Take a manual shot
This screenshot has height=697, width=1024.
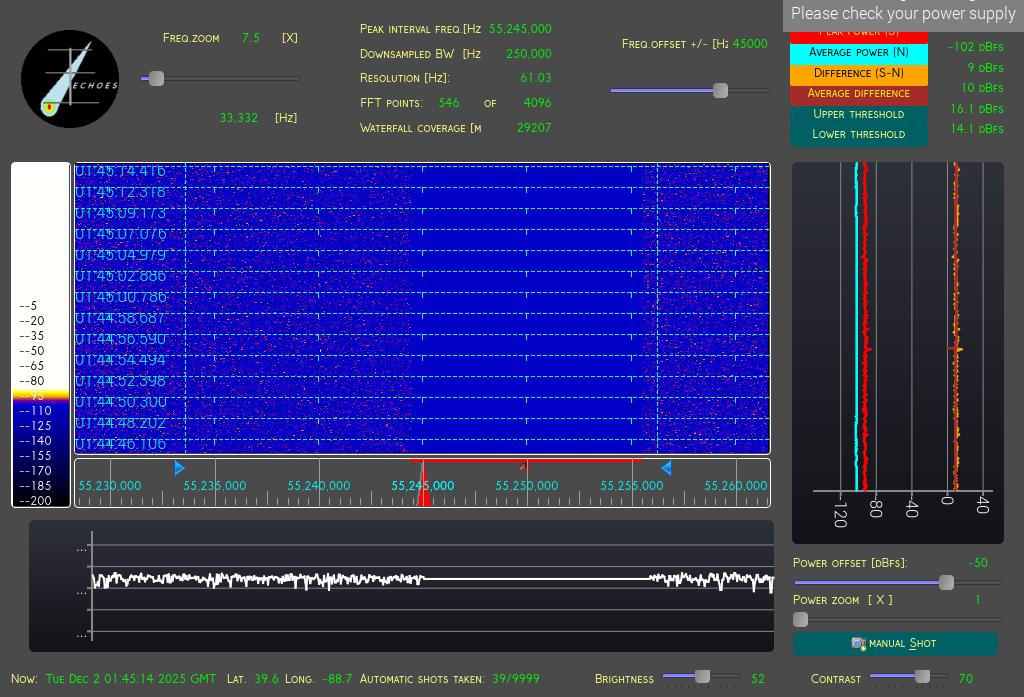pyautogui.click(x=895, y=644)
